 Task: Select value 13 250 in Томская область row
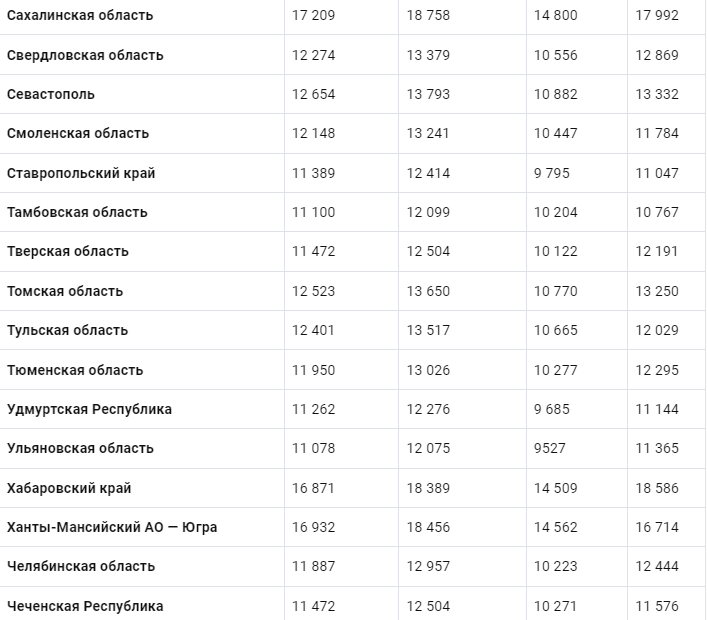(x=657, y=291)
